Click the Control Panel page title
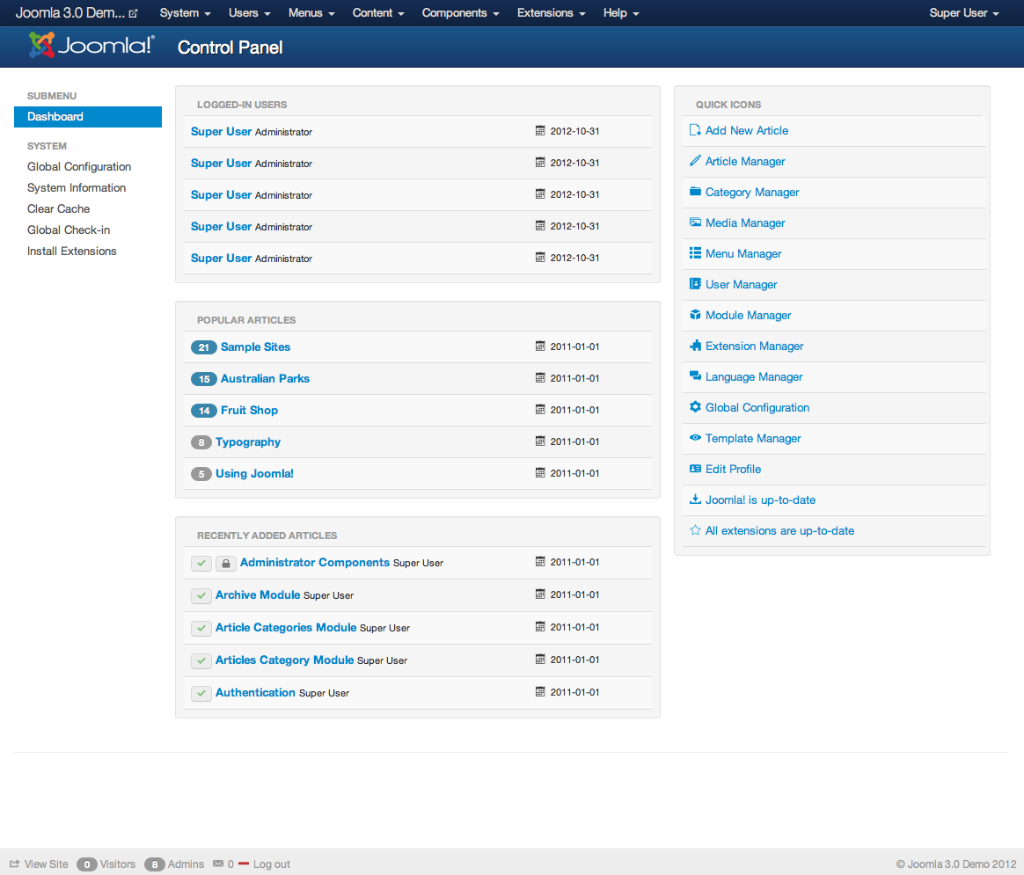This screenshot has width=1024, height=875. pos(230,47)
